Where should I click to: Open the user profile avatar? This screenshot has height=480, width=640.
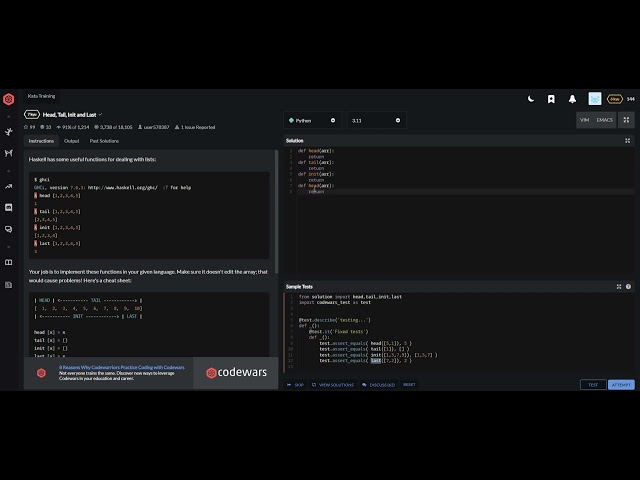click(595, 99)
